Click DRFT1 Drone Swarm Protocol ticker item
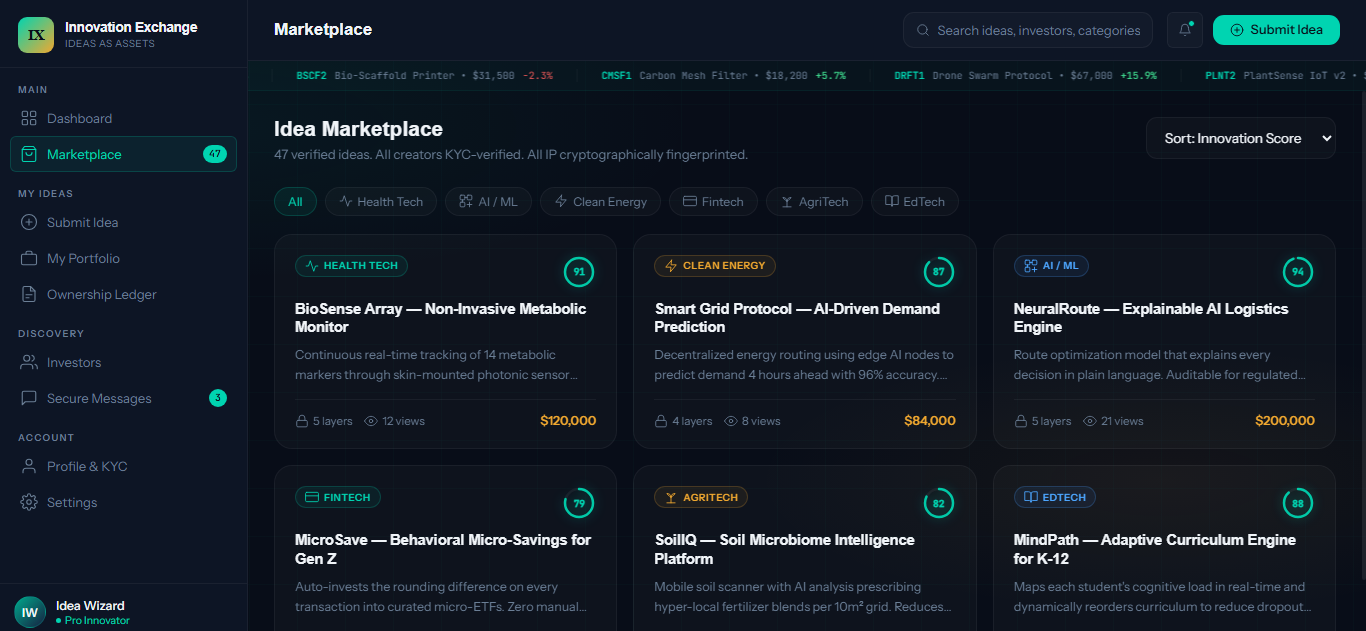Screen dimensions: 1366x631 pyautogui.click(x=1025, y=75)
